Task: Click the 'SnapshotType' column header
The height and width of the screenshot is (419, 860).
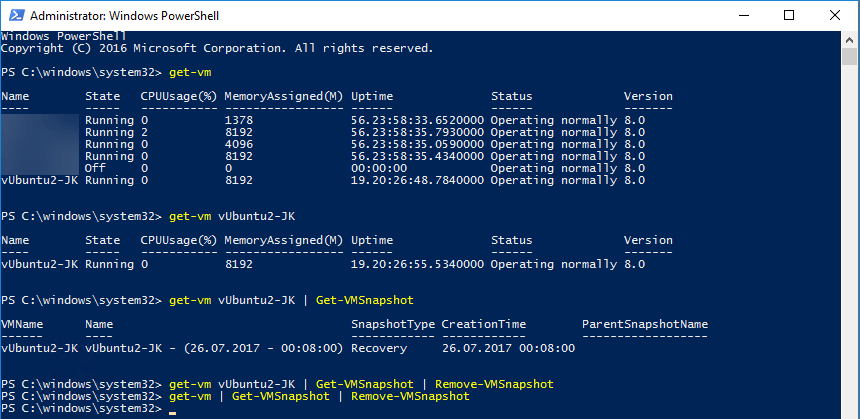Action: [x=393, y=324]
